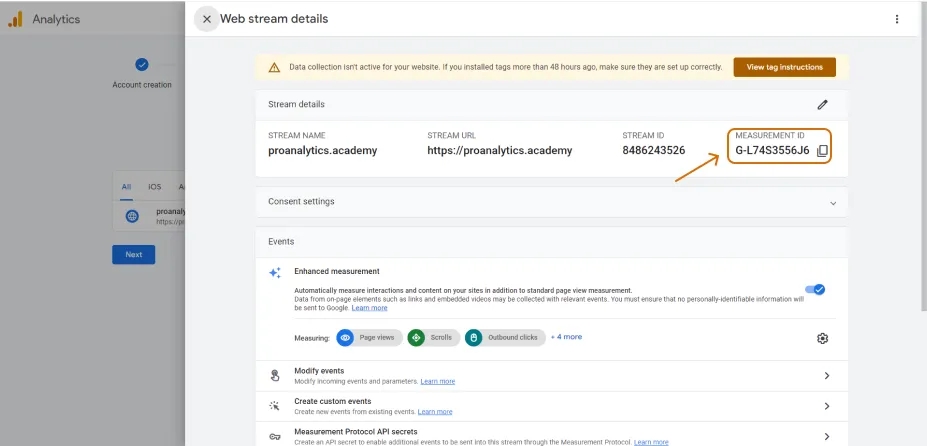The width and height of the screenshot is (927, 446).
Task: Select the iOS platform tab
Action: [155, 187]
